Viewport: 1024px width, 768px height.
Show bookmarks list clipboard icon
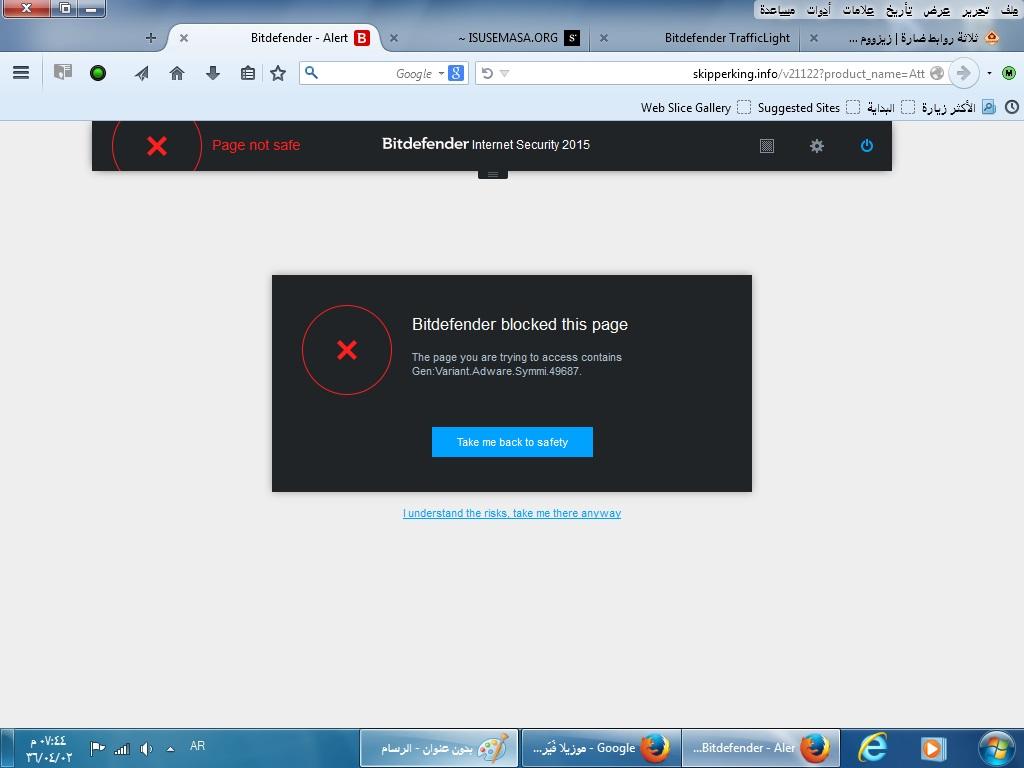[248, 73]
